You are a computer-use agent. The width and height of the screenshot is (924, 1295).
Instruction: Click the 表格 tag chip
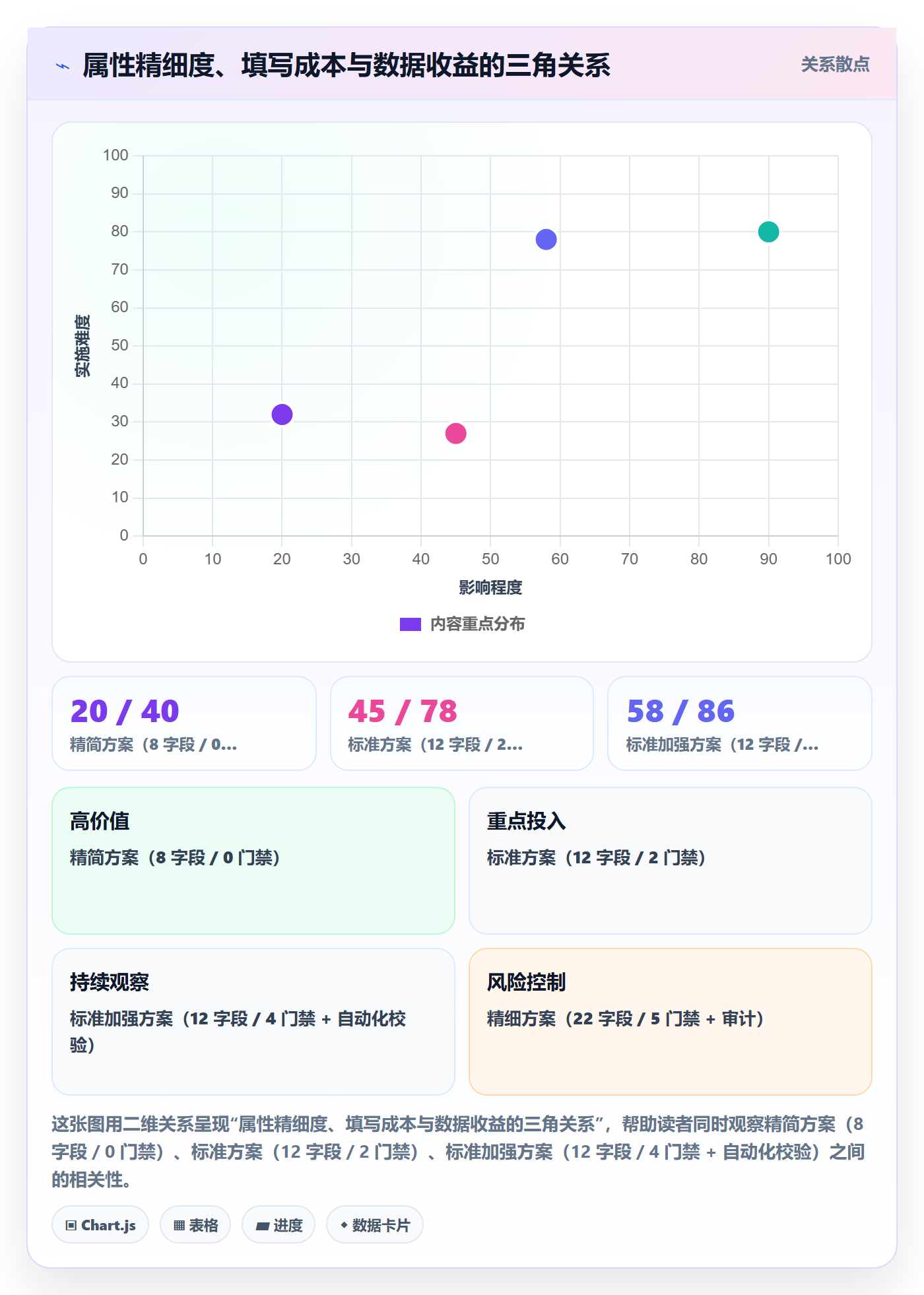195,1225
